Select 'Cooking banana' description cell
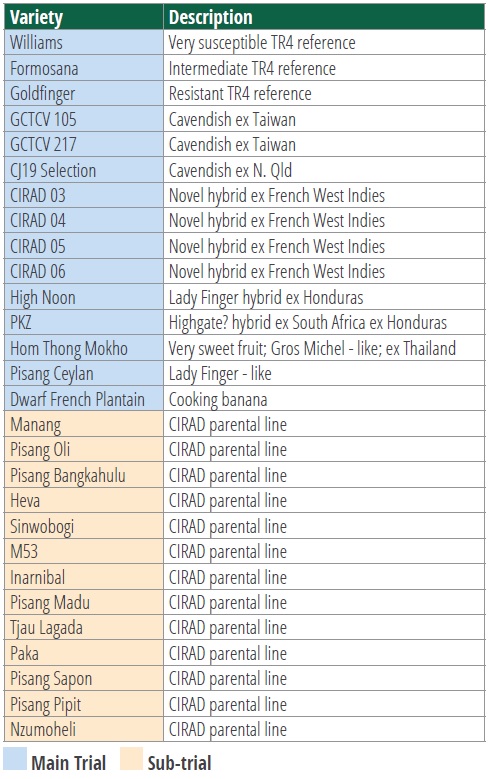The width and height of the screenshot is (490, 779). click(x=324, y=398)
